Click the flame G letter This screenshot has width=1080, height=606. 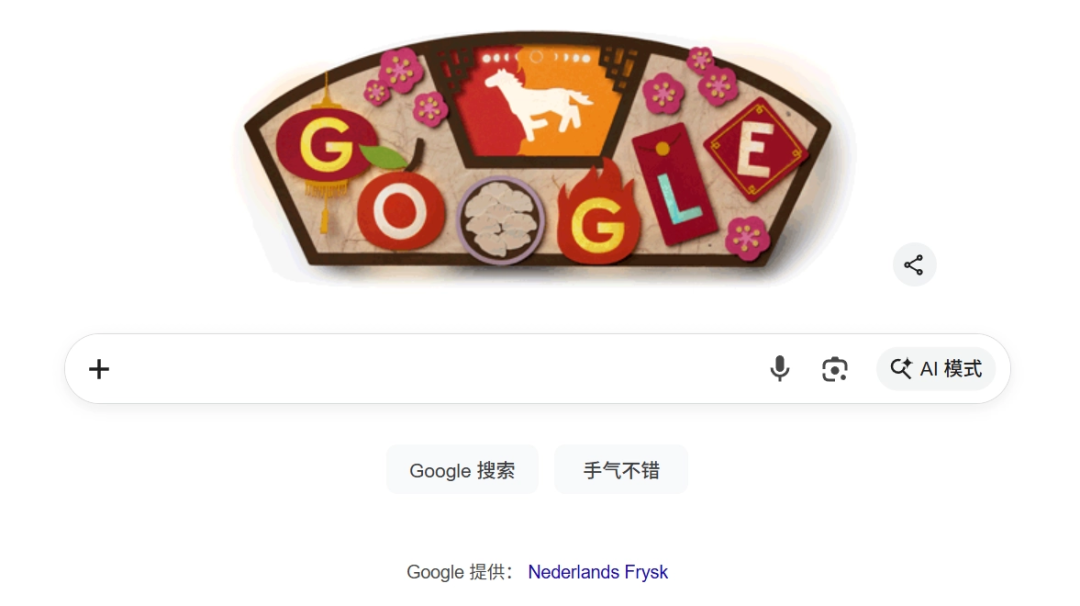(598, 215)
